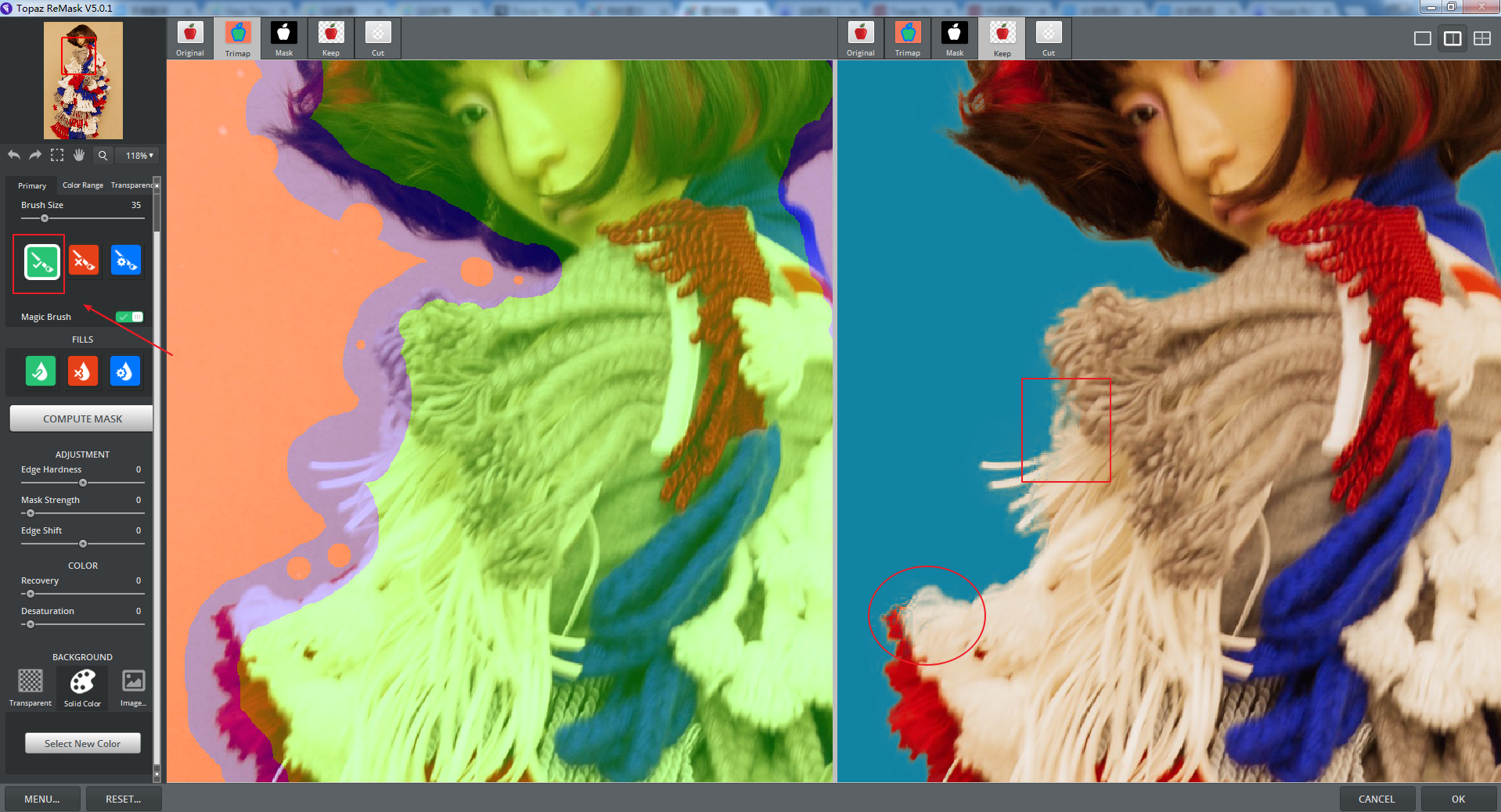The height and width of the screenshot is (812, 1501).
Task: Switch left pane to Mask view
Action: tap(284, 39)
